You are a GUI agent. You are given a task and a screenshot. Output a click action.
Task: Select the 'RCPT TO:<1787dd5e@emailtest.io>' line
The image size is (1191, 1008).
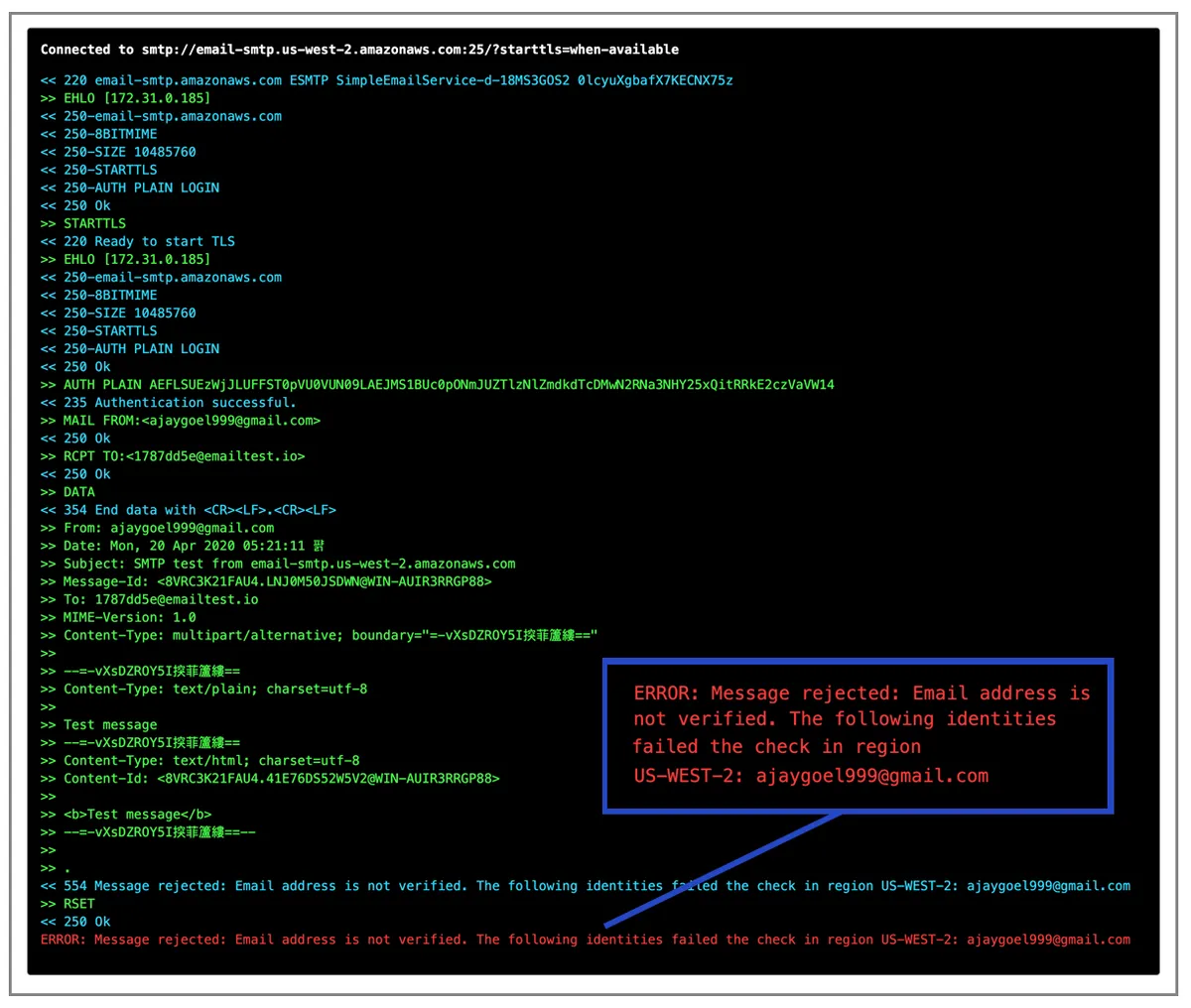(x=173, y=455)
